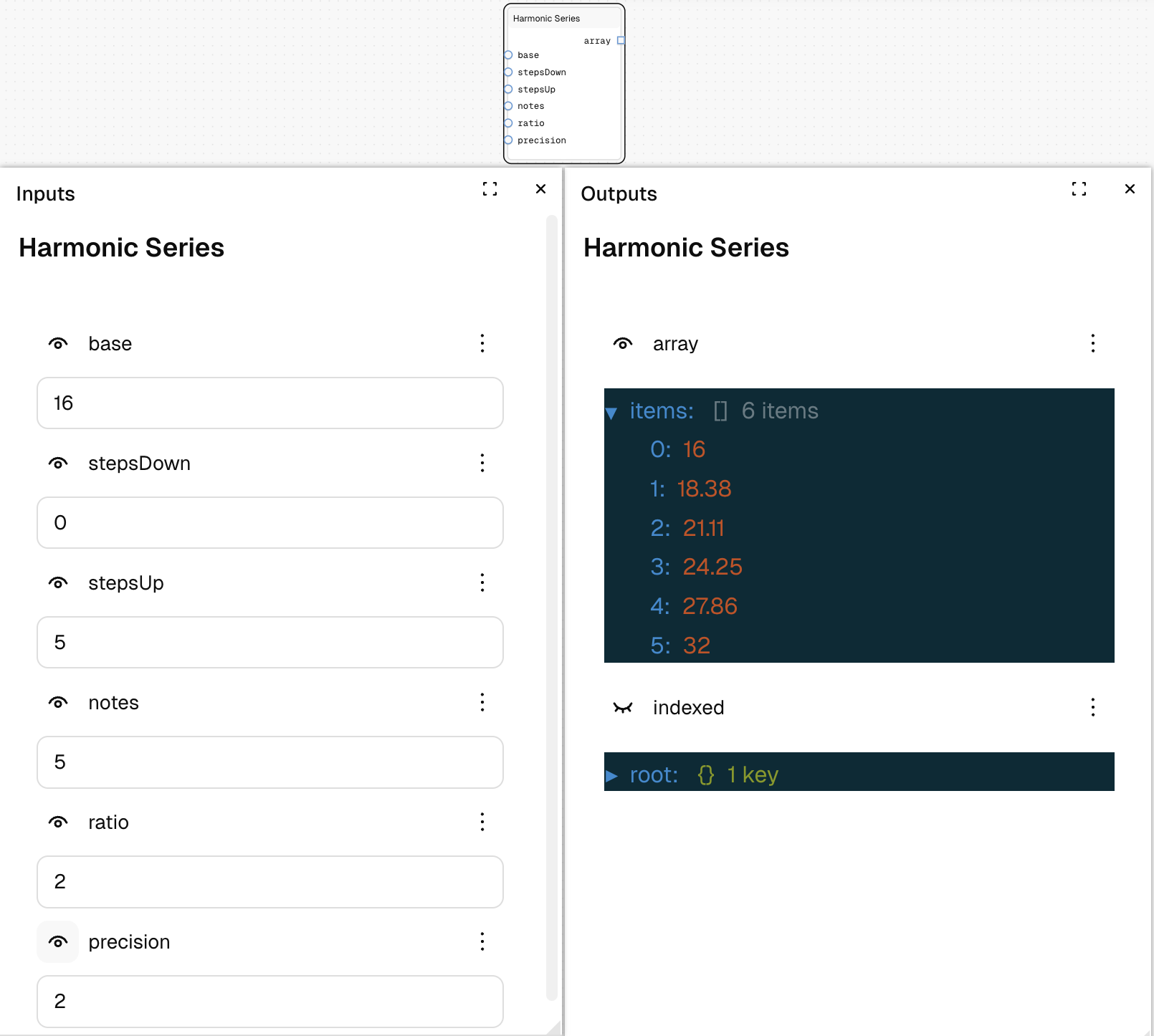Open more options for indexed output
The height and width of the screenshot is (1036, 1154).
point(1093,708)
